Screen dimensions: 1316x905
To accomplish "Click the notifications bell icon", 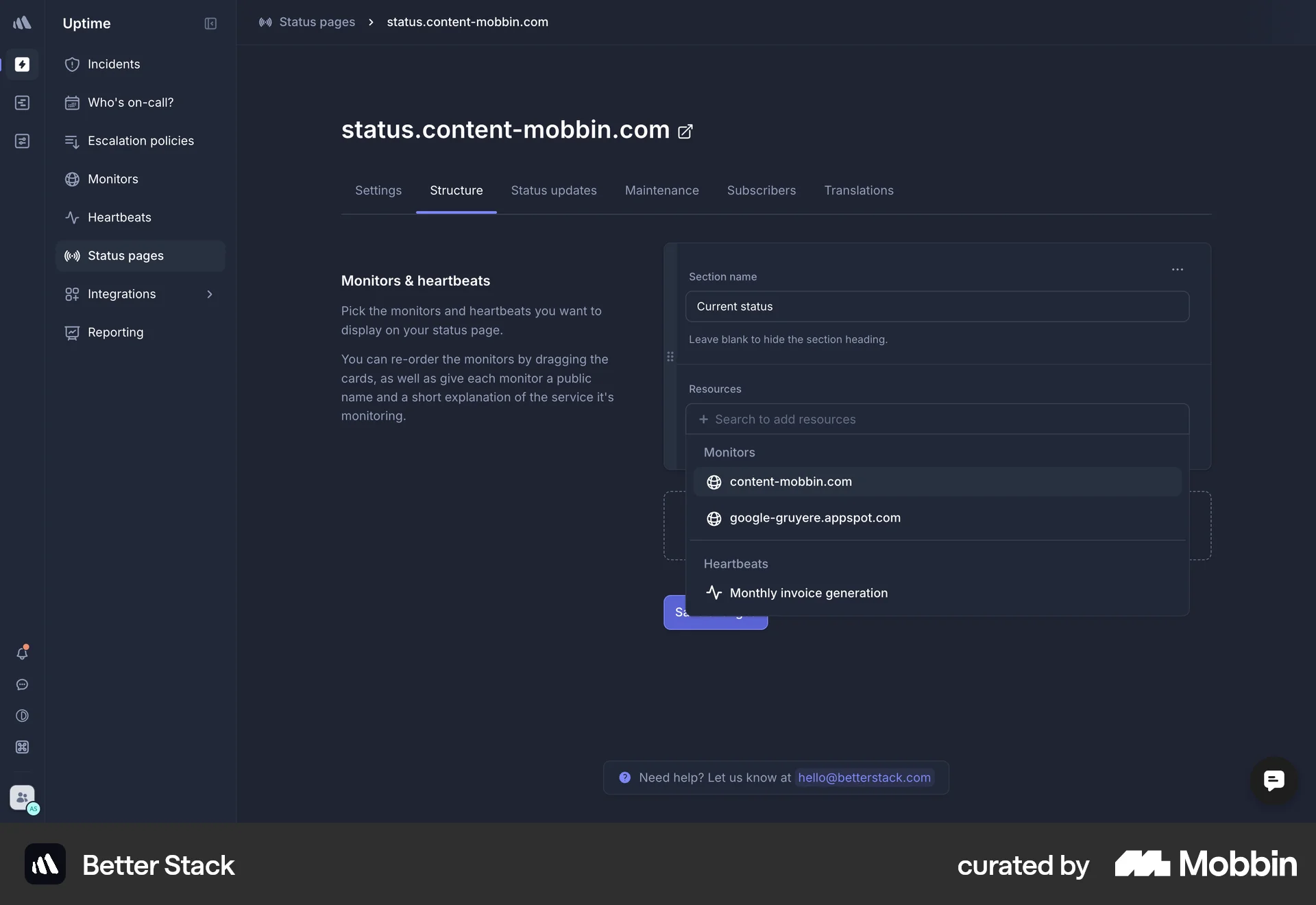I will click(23, 653).
